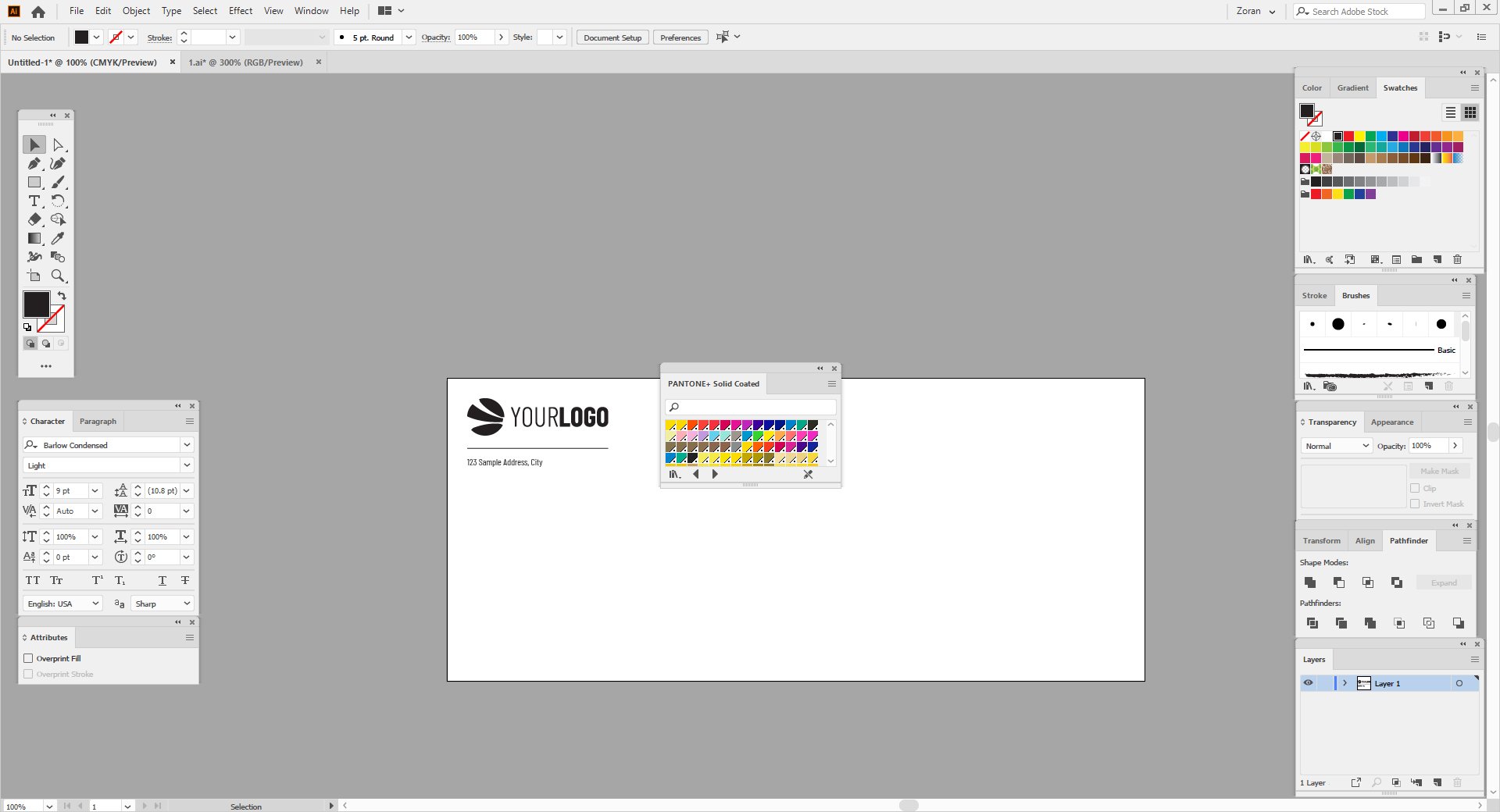Swap fill and stroke colors
The height and width of the screenshot is (812, 1500).
click(62, 296)
